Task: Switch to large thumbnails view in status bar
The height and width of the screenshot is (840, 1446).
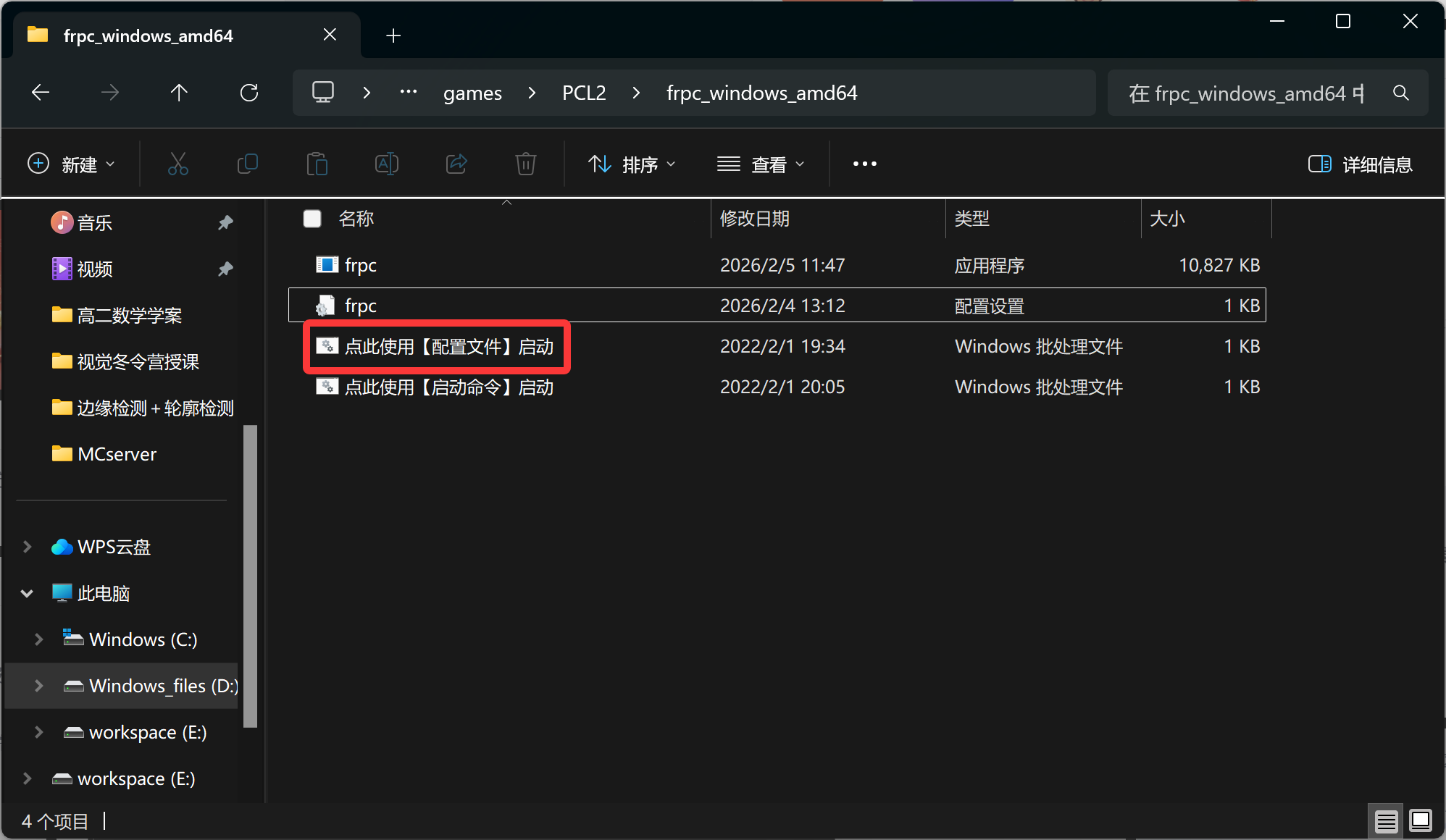Action: point(1420,820)
